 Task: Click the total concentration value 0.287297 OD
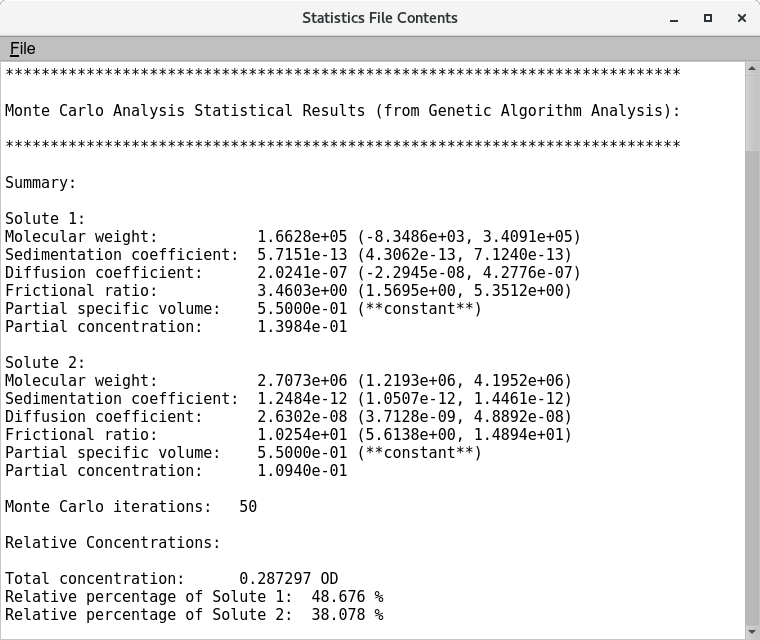point(288,579)
